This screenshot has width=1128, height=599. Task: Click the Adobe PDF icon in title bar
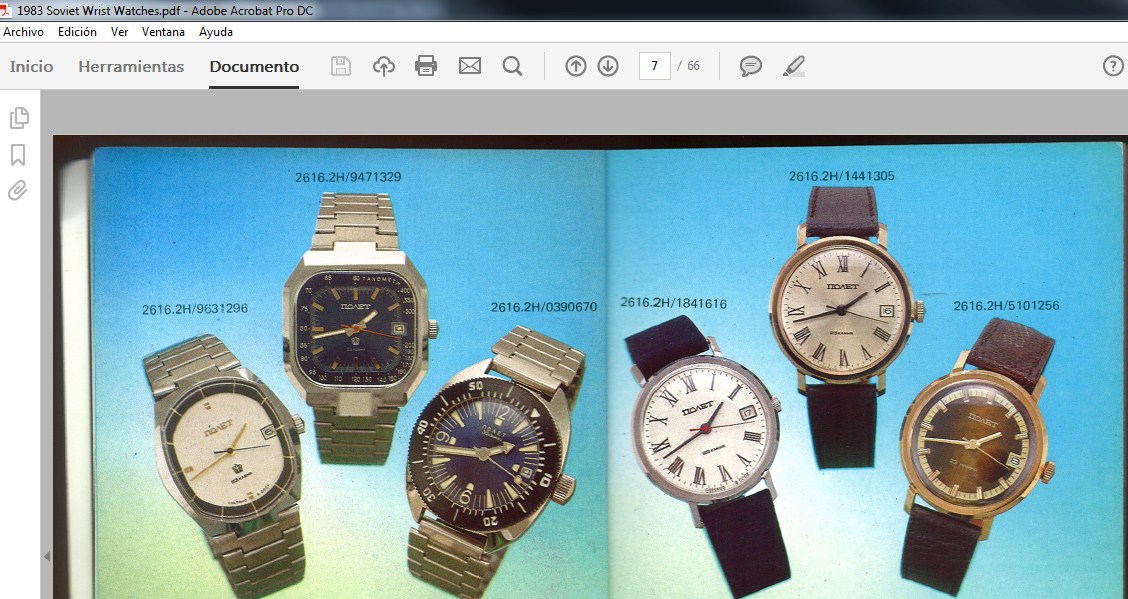[x=6, y=11]
